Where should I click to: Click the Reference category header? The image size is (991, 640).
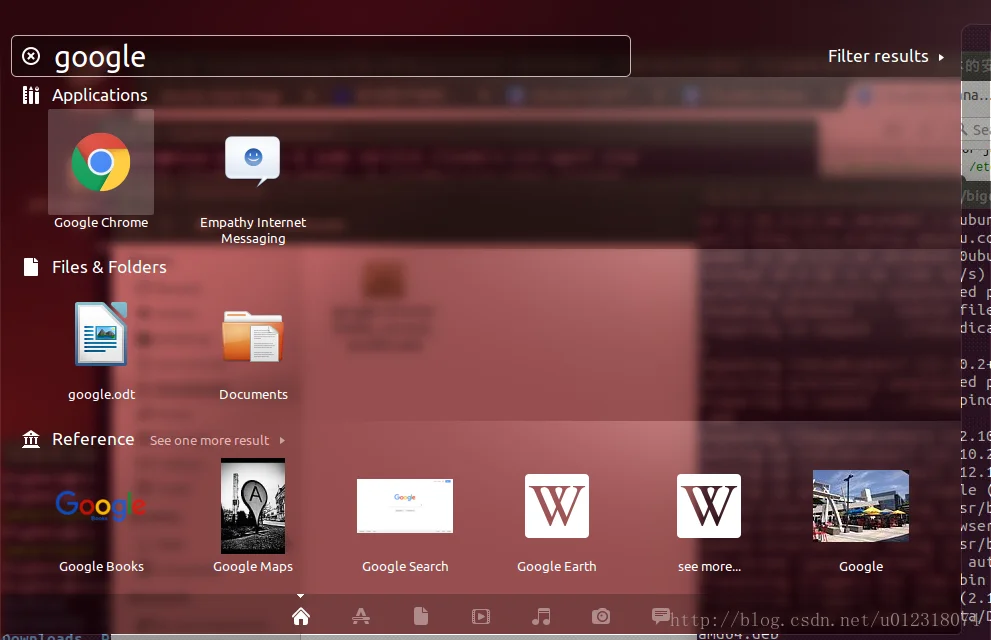[x=93, y=439]
